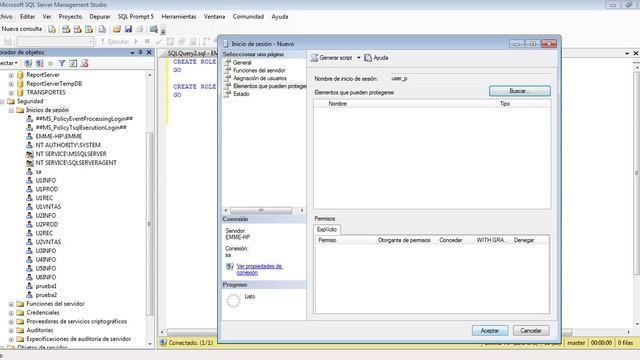Click the Estado page icon
The width and height of the screenshot is (640, 360).
pyautogui.click(x=227, y=94)
